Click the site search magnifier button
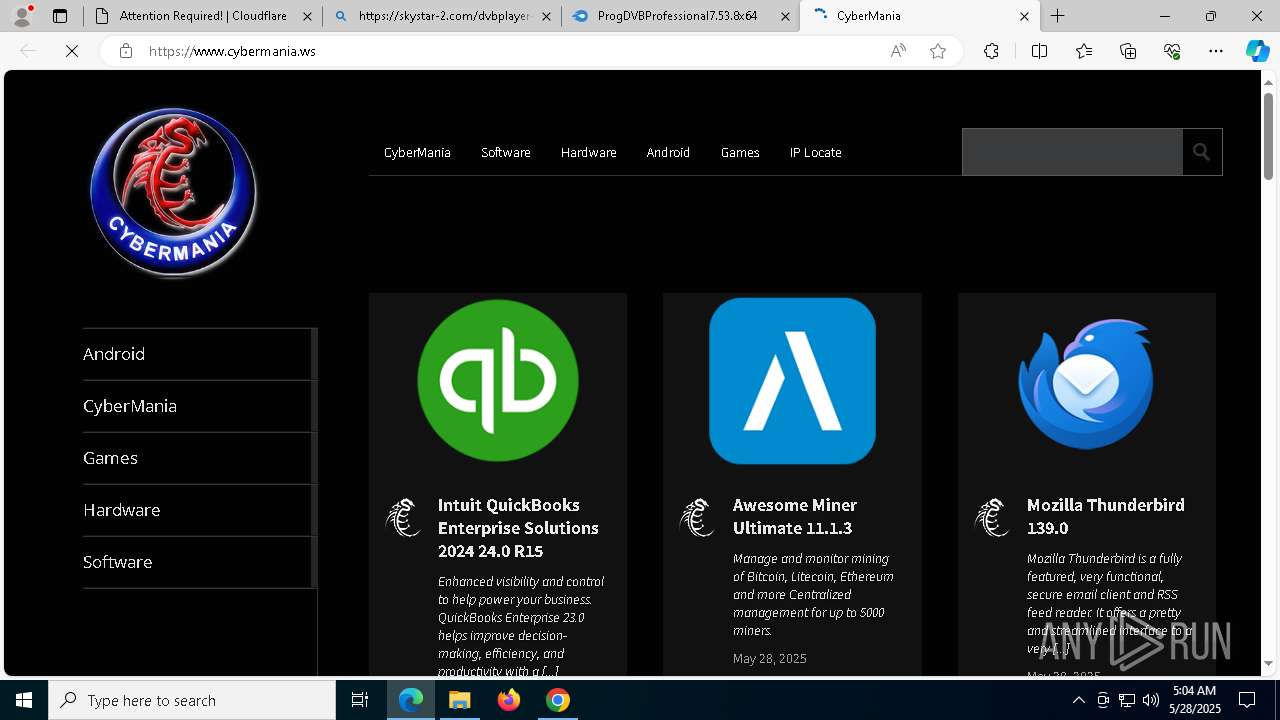 (x=1202, y=152)
